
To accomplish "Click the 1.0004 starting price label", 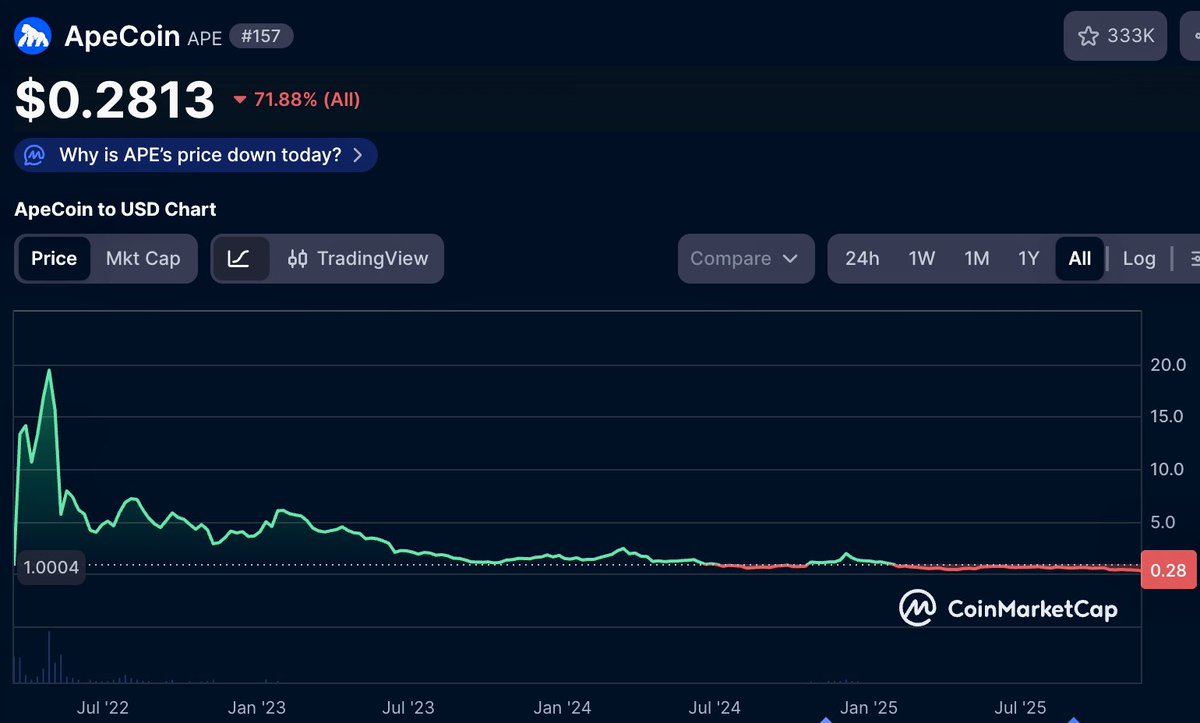I will (50, 567).
